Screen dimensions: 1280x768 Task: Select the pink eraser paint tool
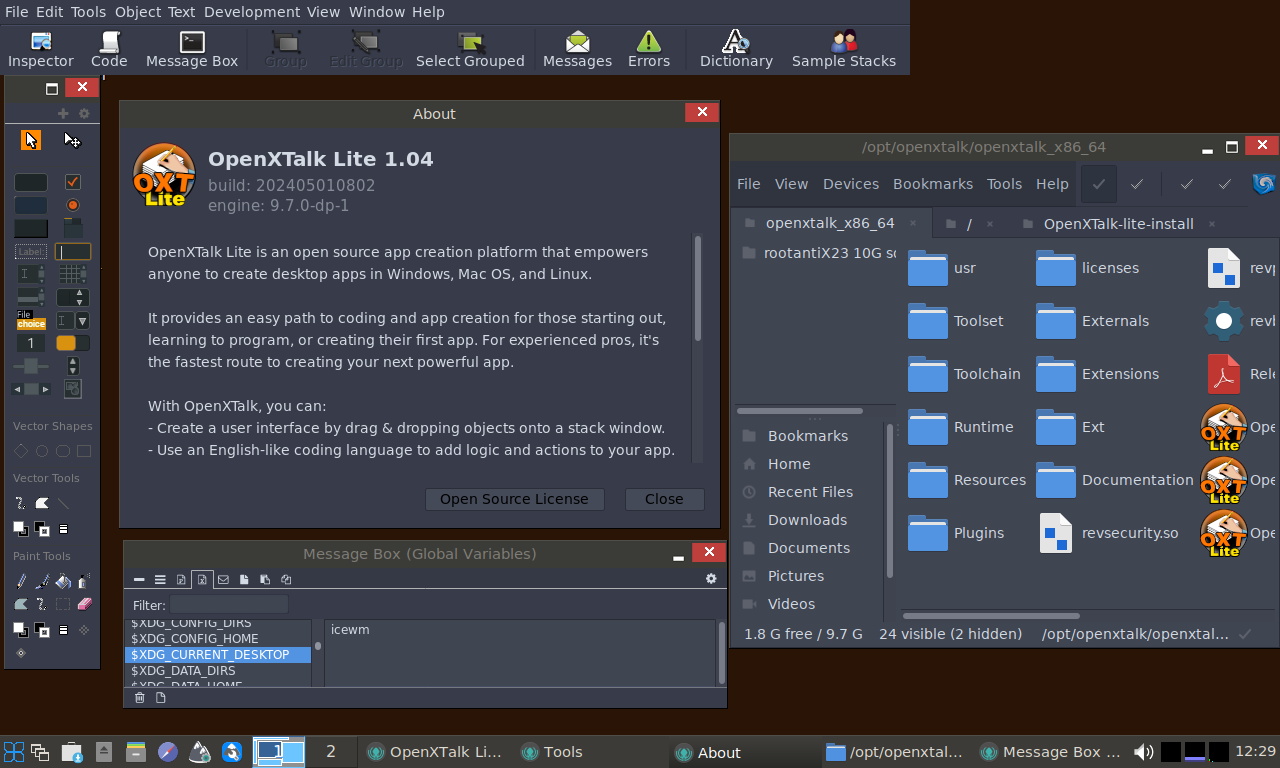pyautogui.click(x=85, y=604)
